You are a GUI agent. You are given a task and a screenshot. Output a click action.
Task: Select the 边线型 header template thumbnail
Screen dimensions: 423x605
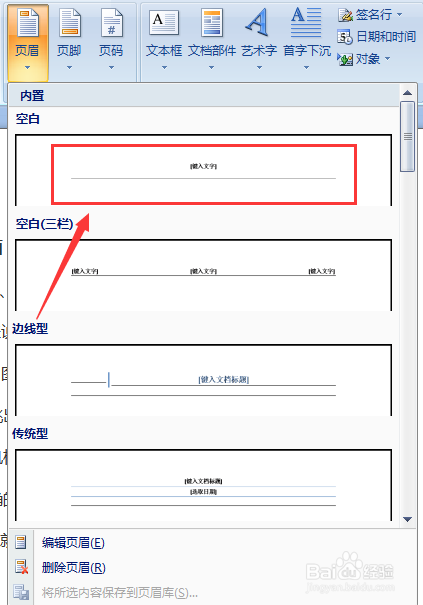point(203,380)
